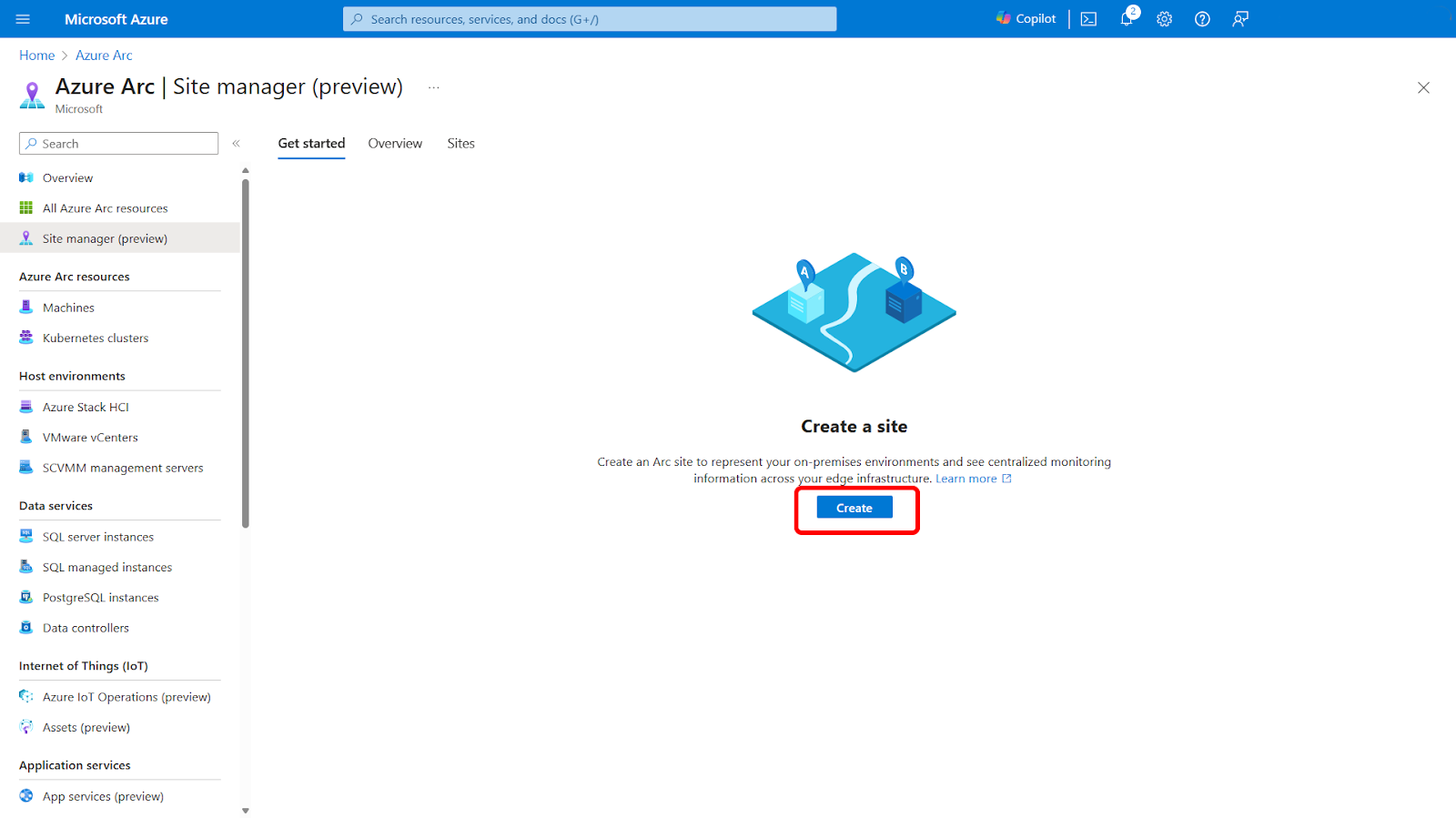Go to Azure Arc breadcrumb
Image resolution: width=1456 pixels, height=818 pixels.
pyautogui.click(x=104, y=56)
